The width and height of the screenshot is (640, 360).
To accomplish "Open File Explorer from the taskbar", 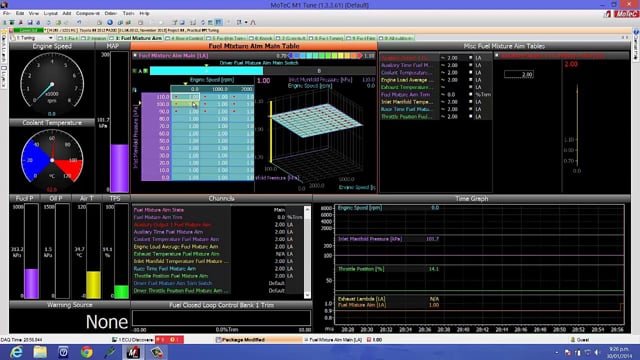I will pos(40,352).
